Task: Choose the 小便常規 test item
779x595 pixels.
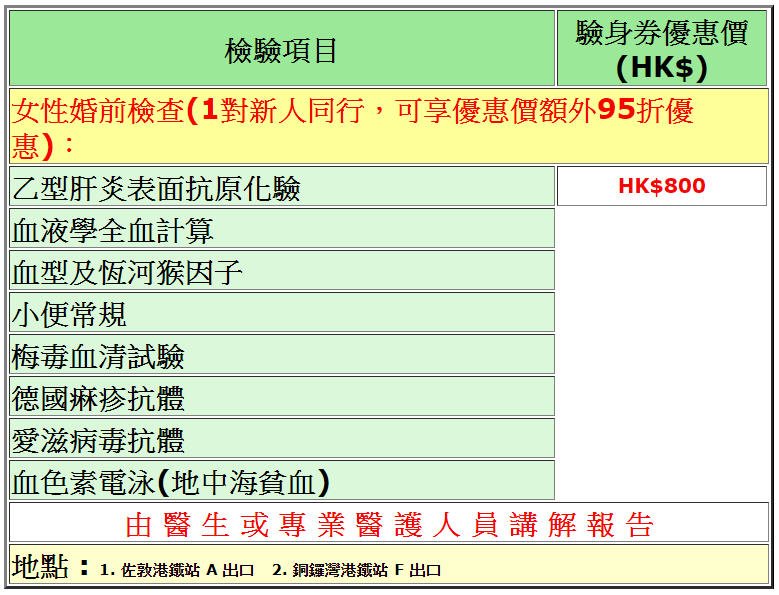Action: pos(70,315)
